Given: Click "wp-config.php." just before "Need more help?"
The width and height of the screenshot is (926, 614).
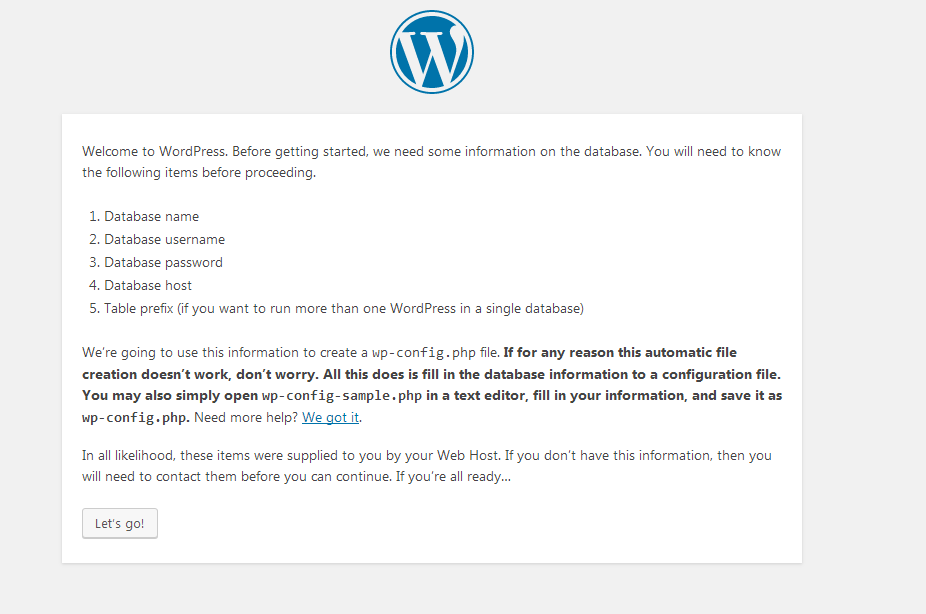Looking at the screenshot, I should (x=136, y=417).
